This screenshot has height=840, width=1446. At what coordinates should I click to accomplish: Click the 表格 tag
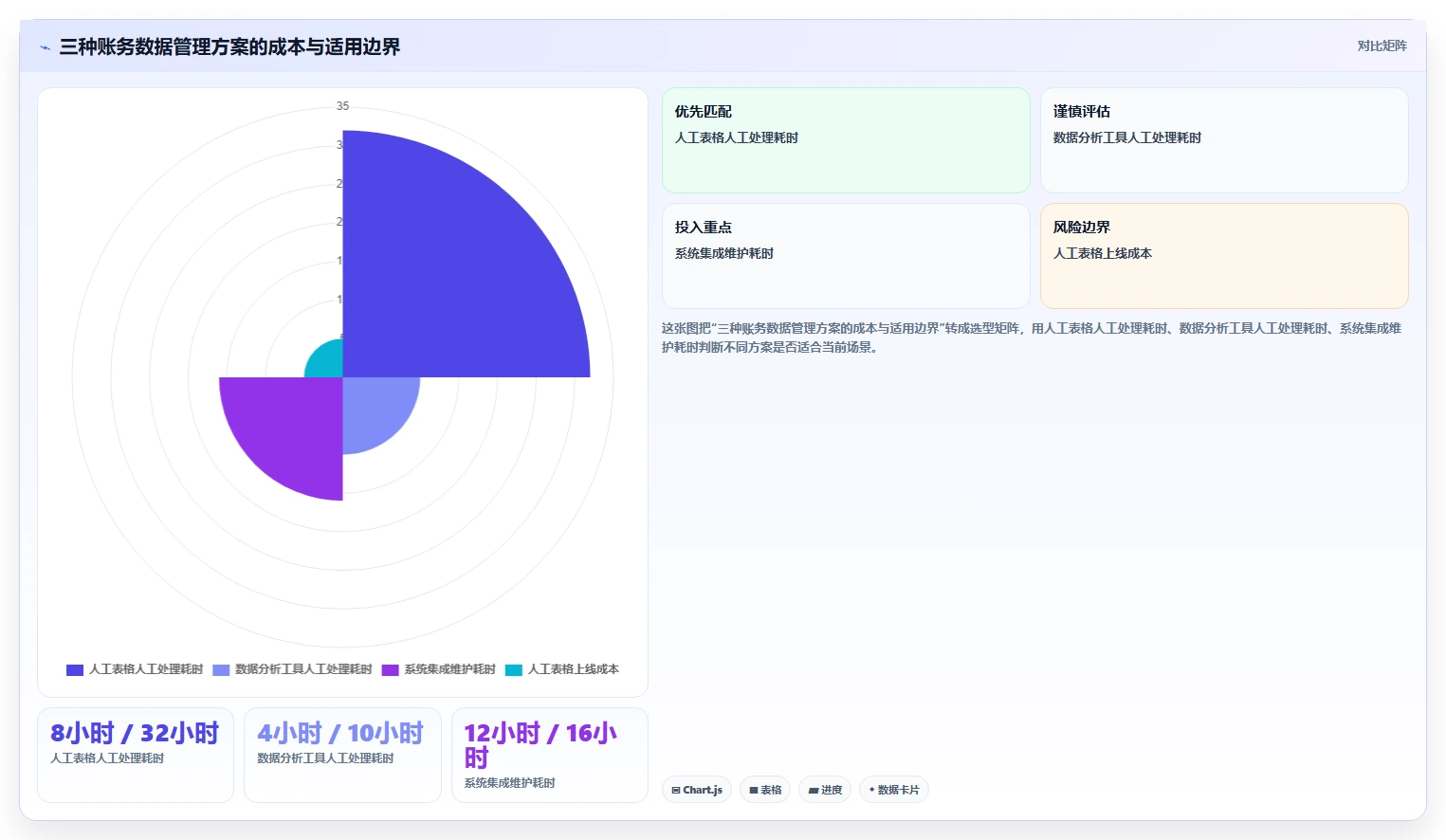tap(765, 790)
